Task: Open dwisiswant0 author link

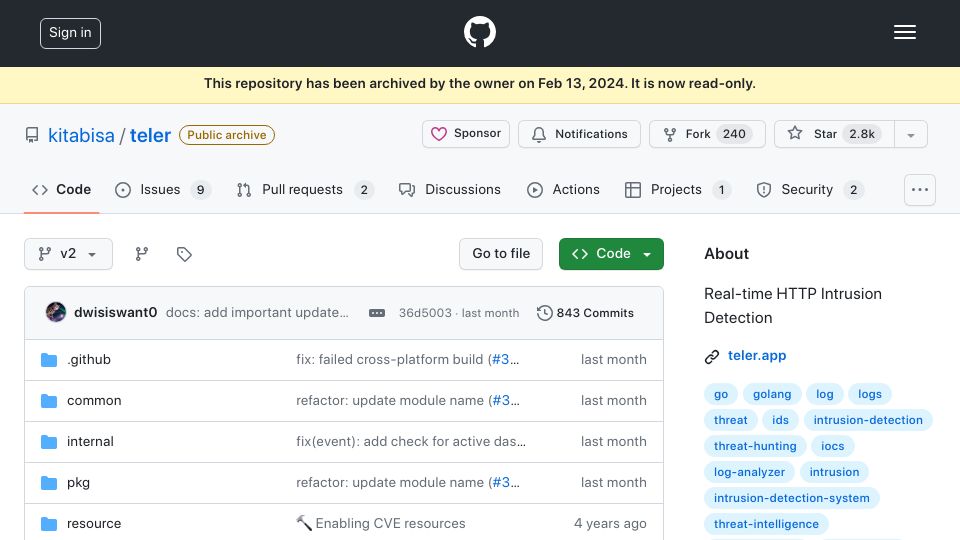Action: 115,312
